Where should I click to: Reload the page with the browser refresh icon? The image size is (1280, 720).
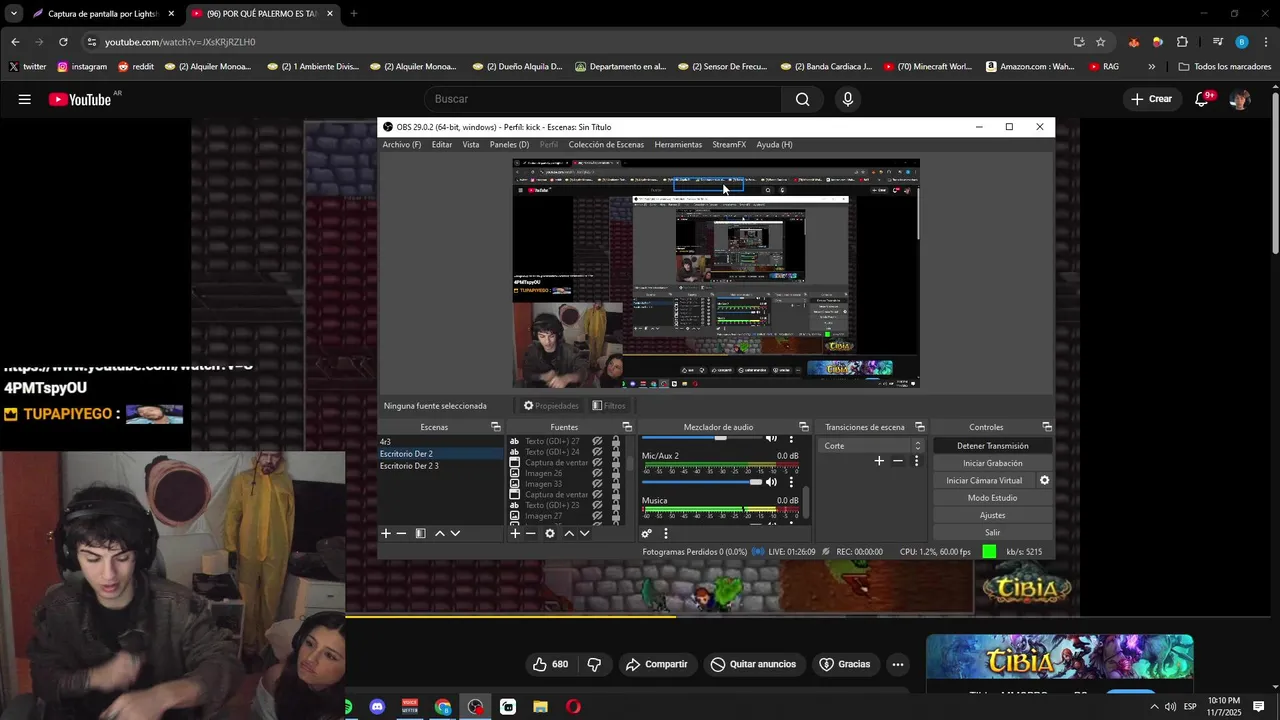(63, 42)
